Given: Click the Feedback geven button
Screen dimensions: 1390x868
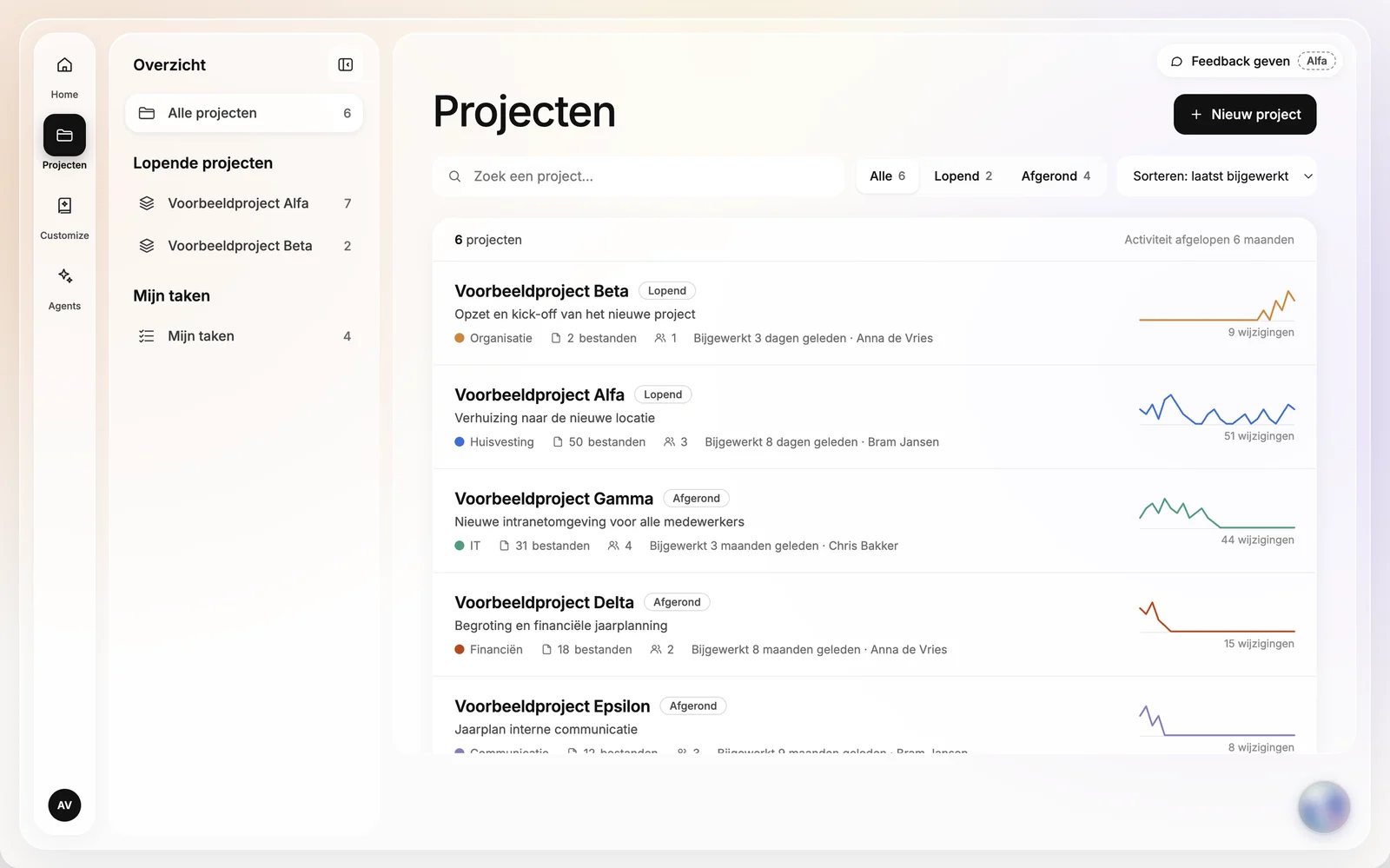Looking at the screenshot, I should [x=1249, y=62].
